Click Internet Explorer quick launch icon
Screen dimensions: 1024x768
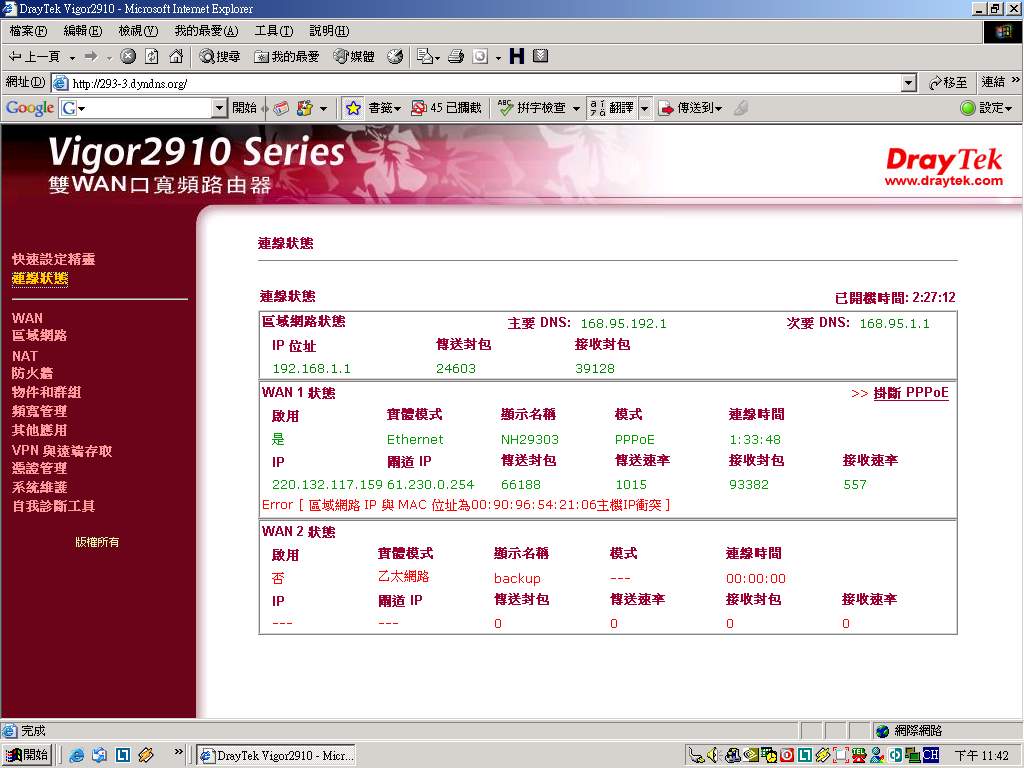point(76,755)
